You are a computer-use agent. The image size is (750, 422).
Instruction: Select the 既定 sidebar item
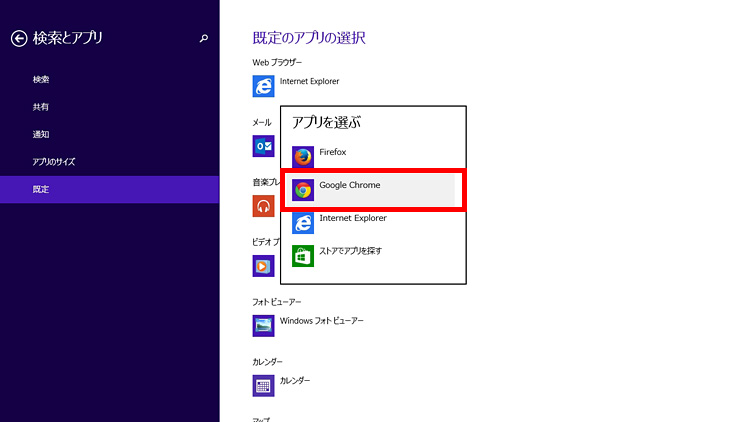(41, 189)
